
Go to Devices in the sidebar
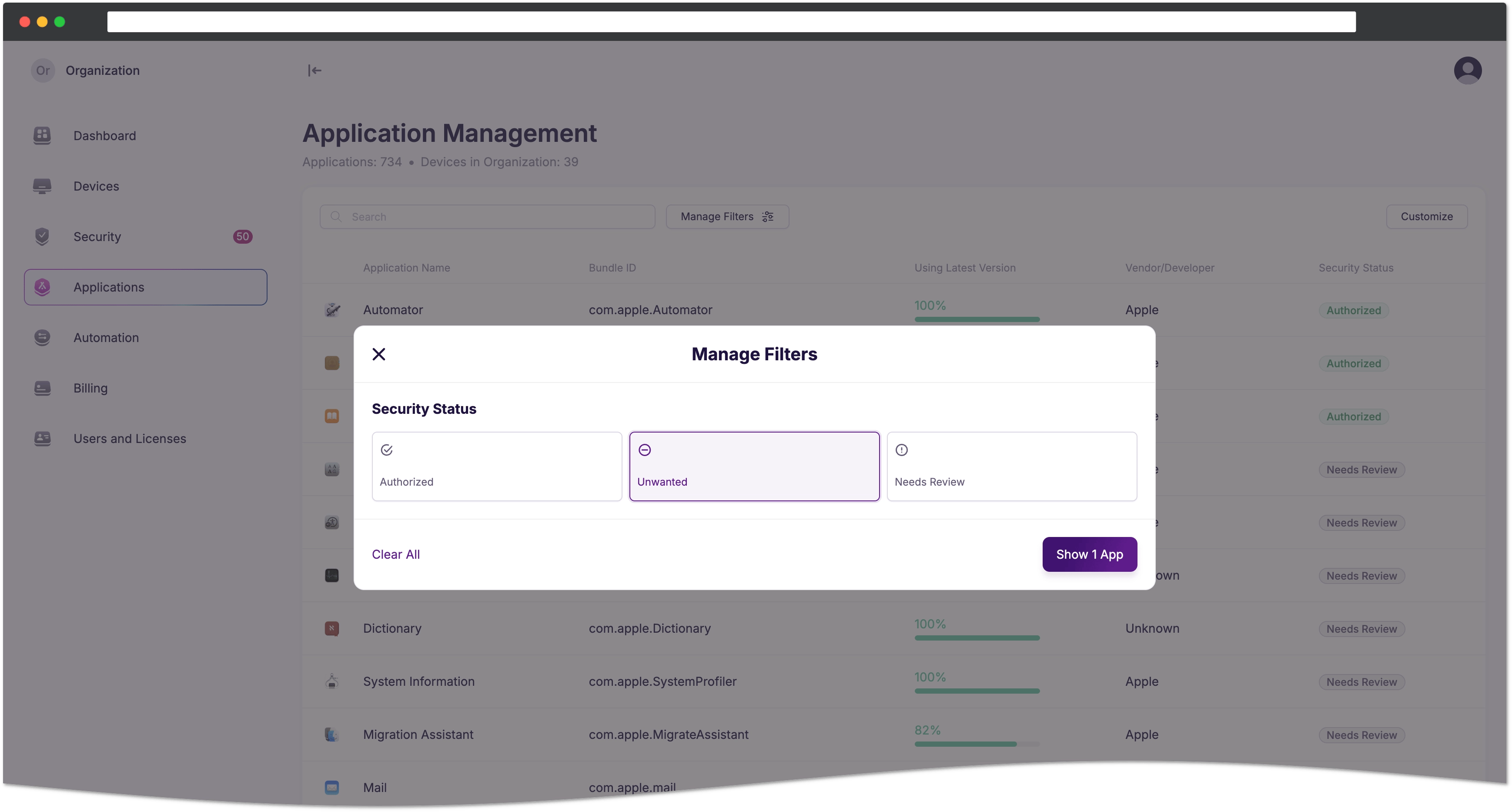(x=146, y=186)
